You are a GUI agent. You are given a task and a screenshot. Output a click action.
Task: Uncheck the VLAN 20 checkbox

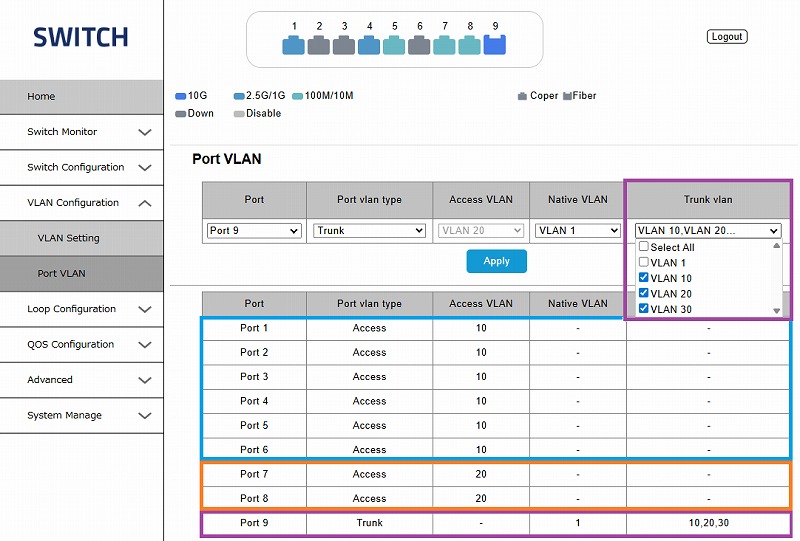[x=644, y=294]
